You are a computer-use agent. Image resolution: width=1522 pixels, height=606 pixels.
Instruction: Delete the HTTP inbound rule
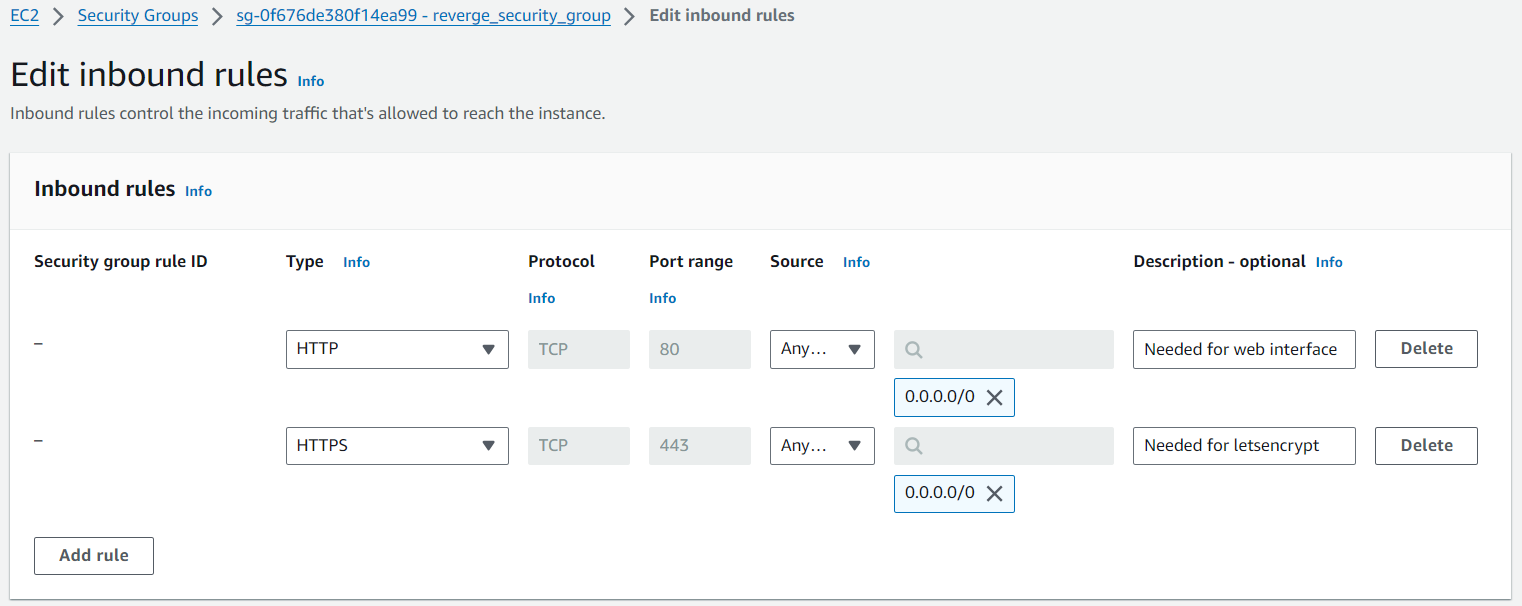click(1426, 349)
